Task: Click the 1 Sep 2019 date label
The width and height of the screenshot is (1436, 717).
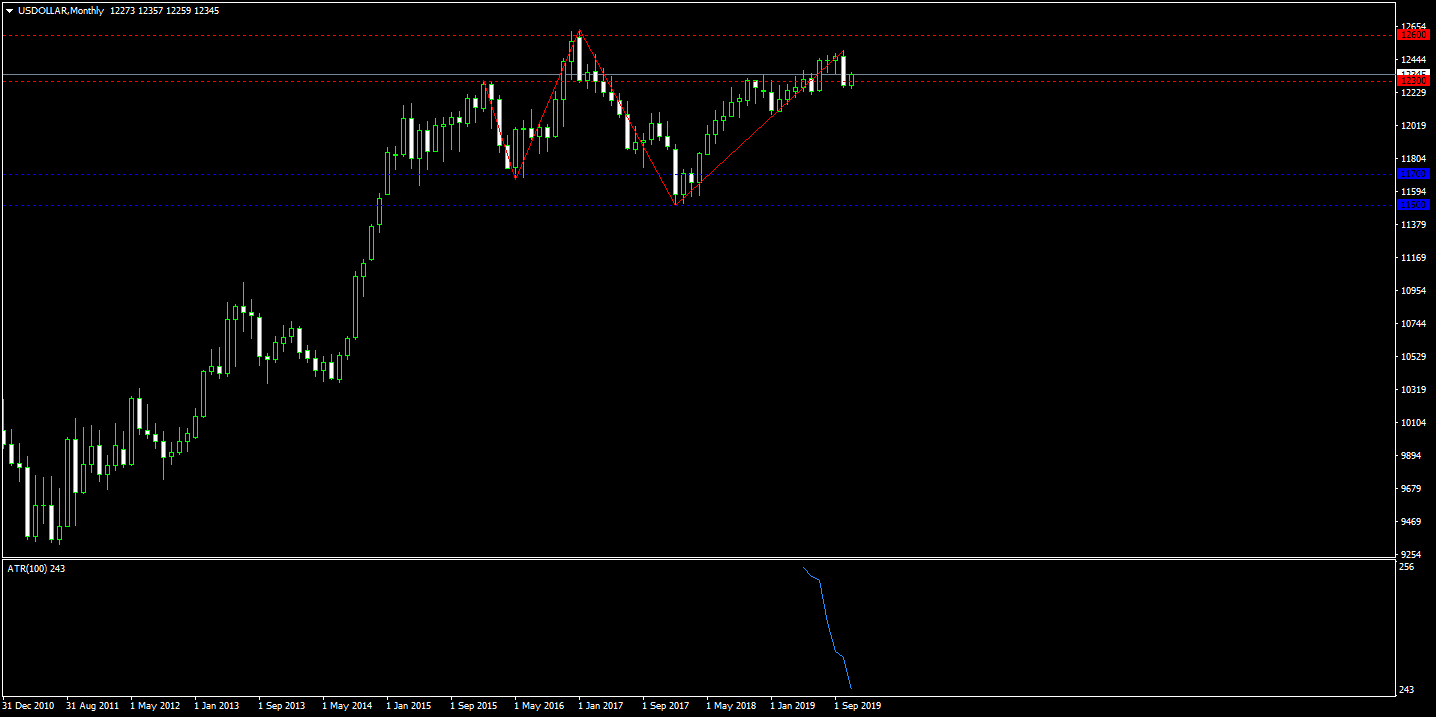Action: click(x=857, y=706)
